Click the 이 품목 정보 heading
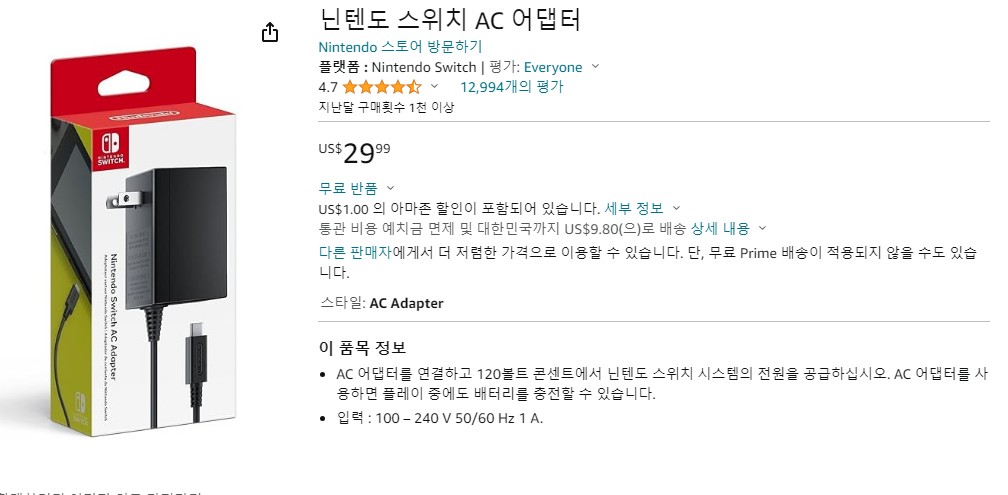1008x495 pixels. pos(362,348)
